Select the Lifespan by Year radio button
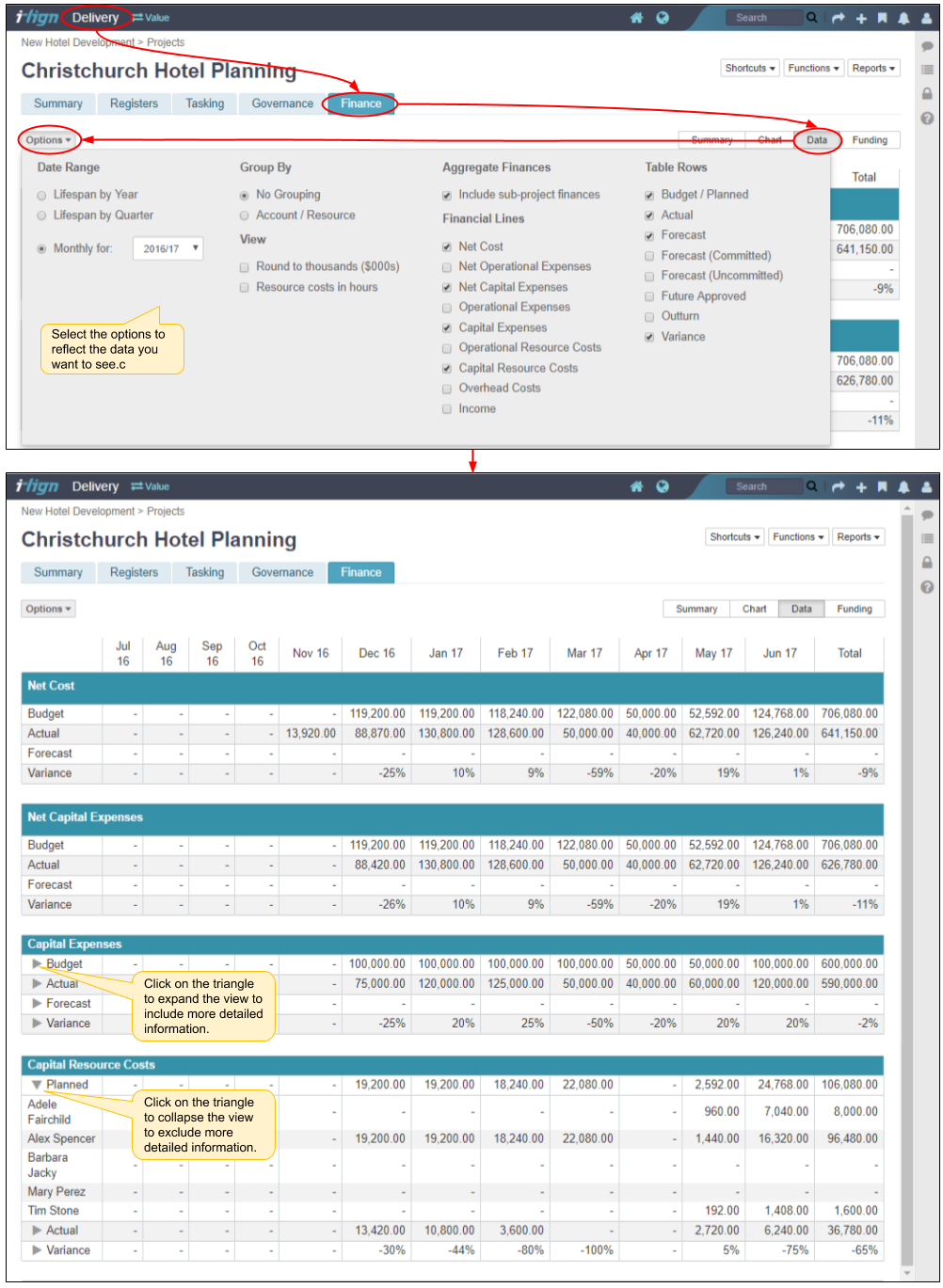This screenshot has height=1288, width=943. tap(41, 196)
